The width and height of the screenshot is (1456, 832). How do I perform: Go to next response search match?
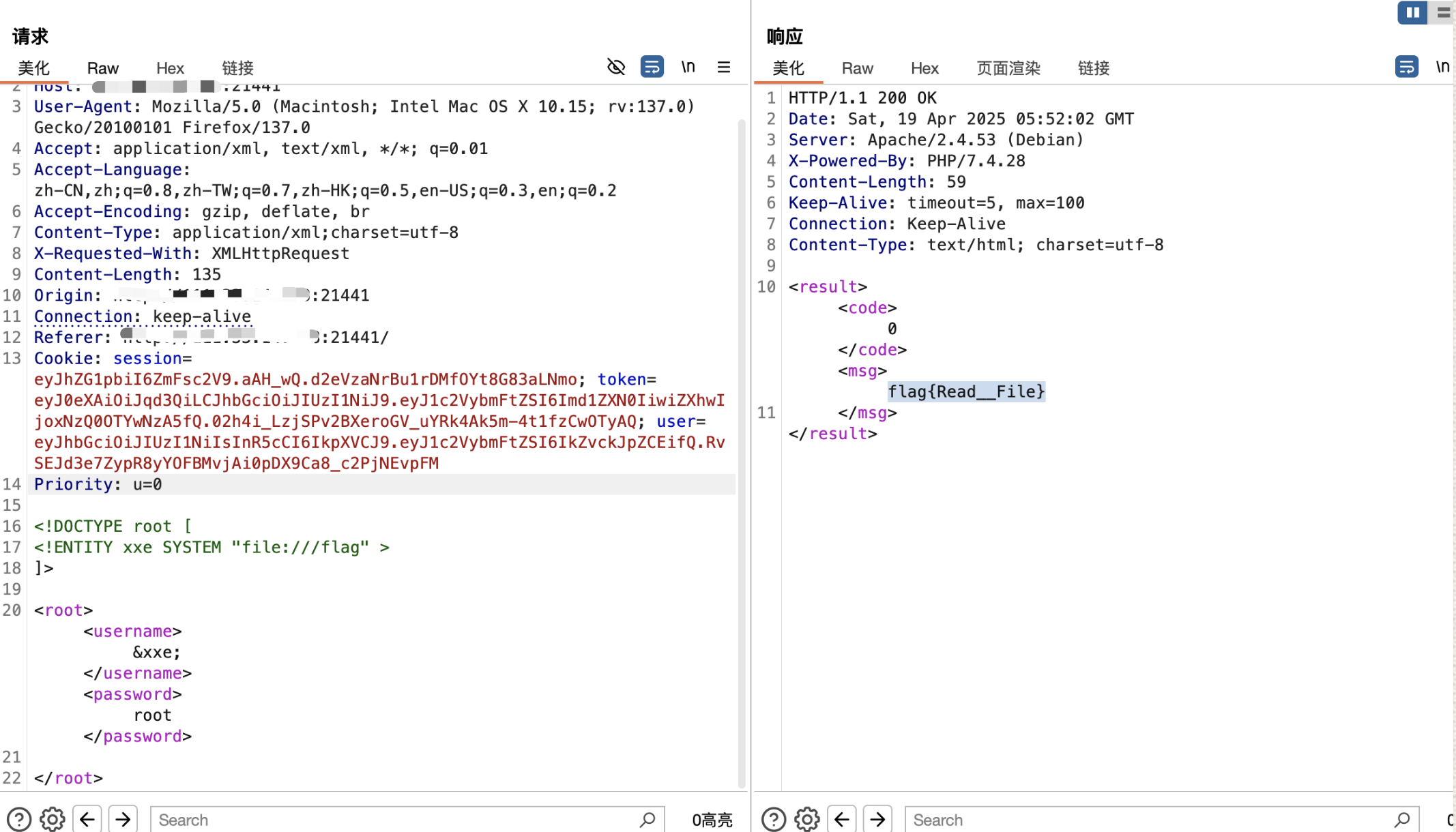(877, 819)
